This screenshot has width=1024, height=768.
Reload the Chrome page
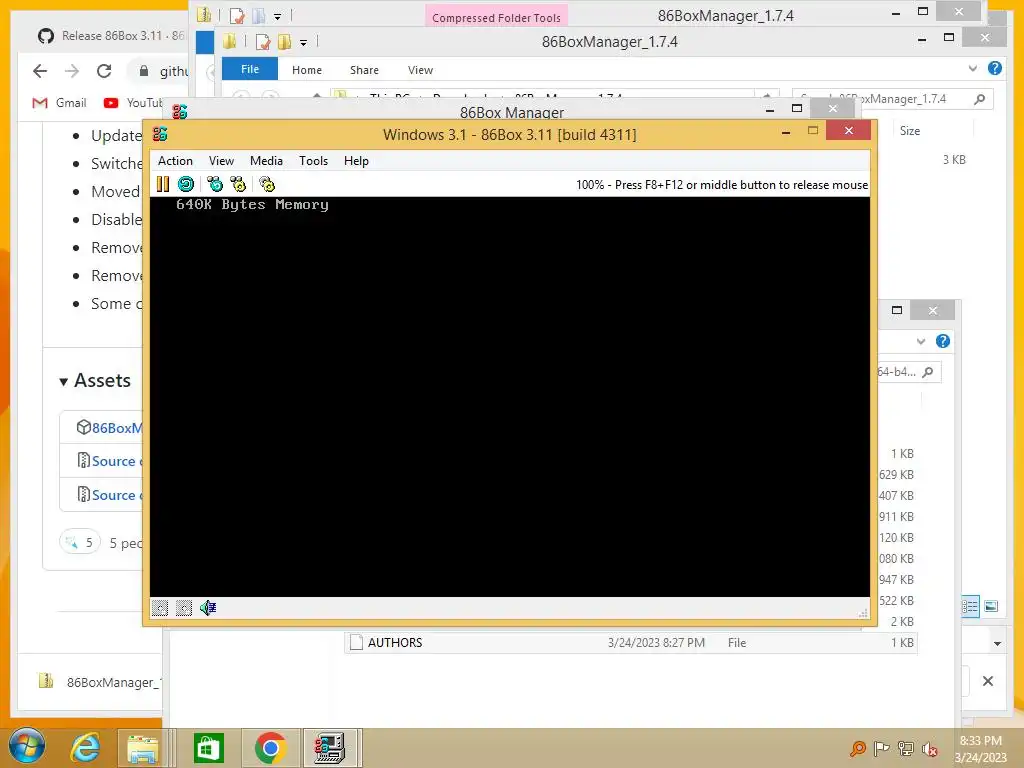pyautogui.click(x=104, y=71)
